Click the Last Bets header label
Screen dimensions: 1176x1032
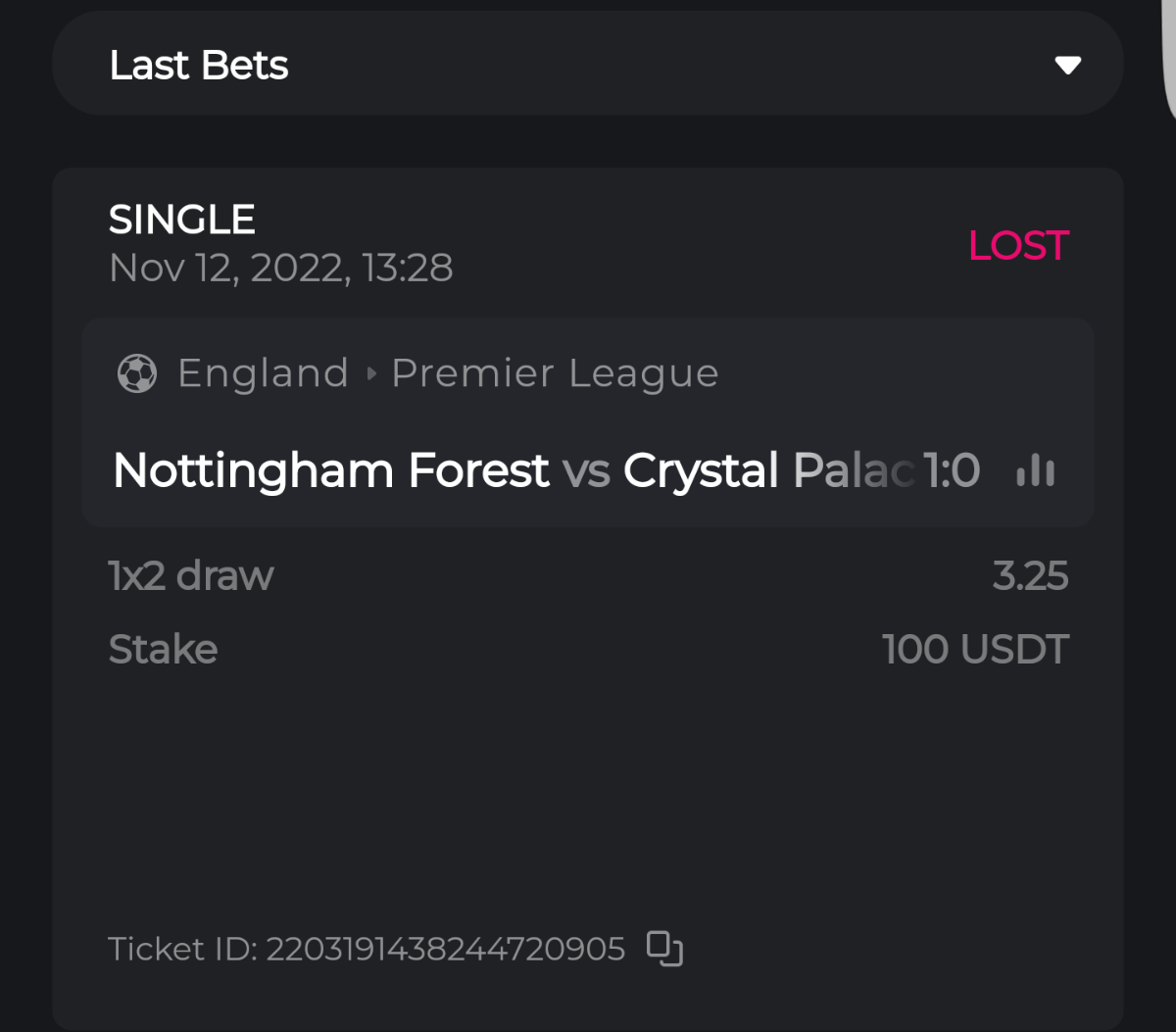pos(199,66)
